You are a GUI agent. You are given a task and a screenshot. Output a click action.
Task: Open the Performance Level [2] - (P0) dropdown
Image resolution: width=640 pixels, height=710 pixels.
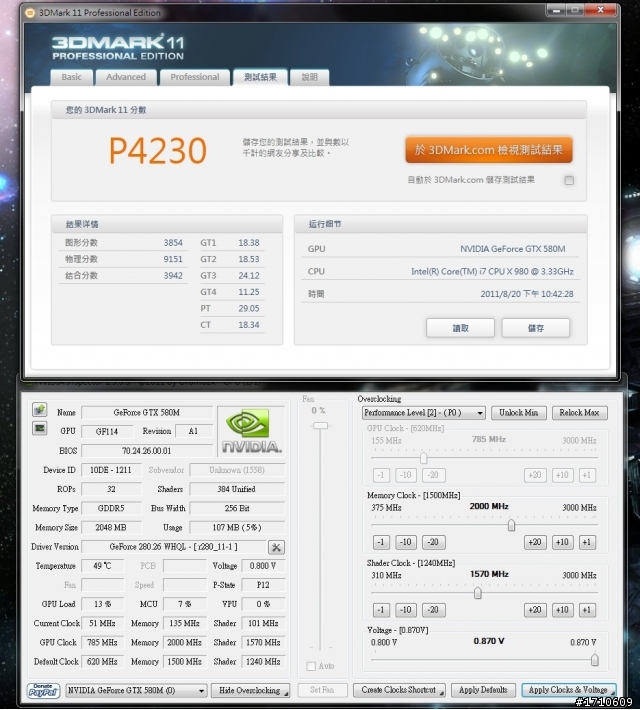coord(423,413)
